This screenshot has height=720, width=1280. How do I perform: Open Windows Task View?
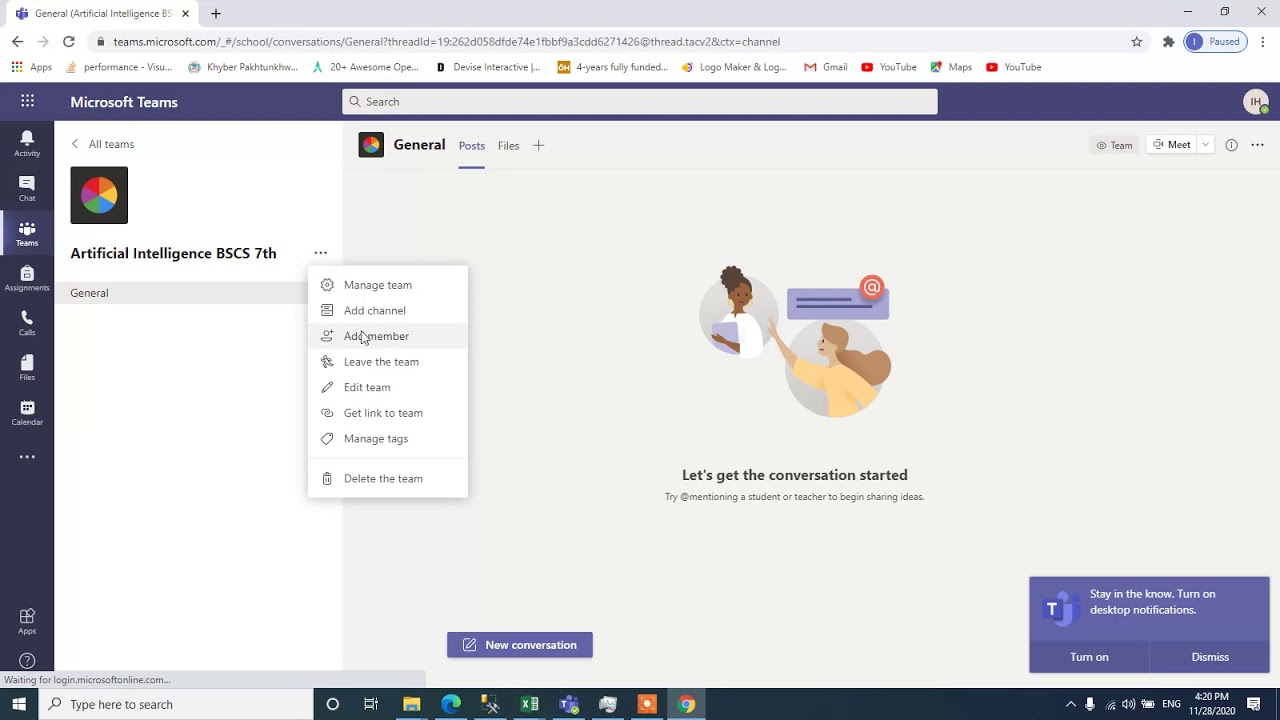click(x=371, y=704)
